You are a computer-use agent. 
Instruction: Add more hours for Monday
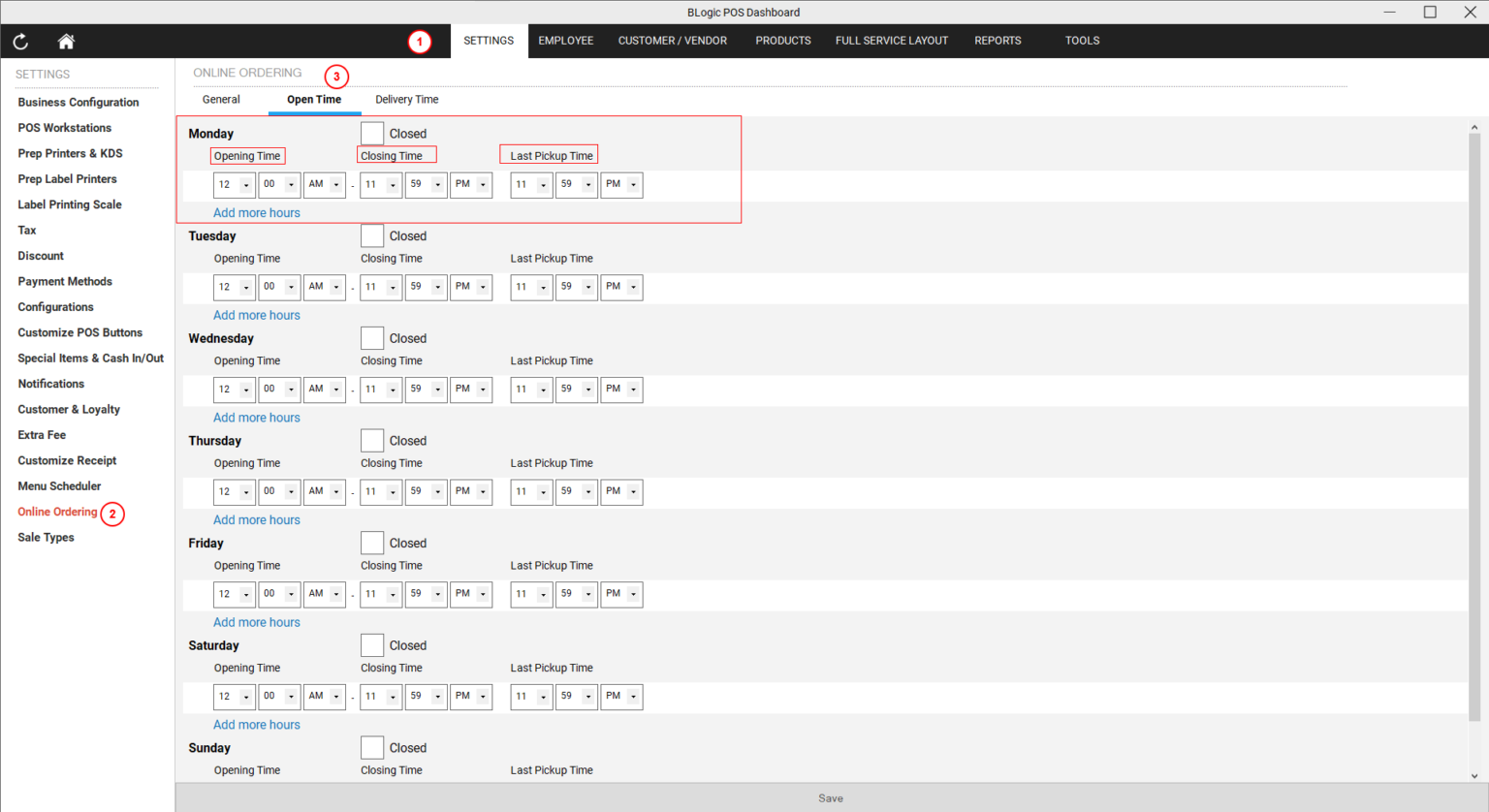pos(257,213)
